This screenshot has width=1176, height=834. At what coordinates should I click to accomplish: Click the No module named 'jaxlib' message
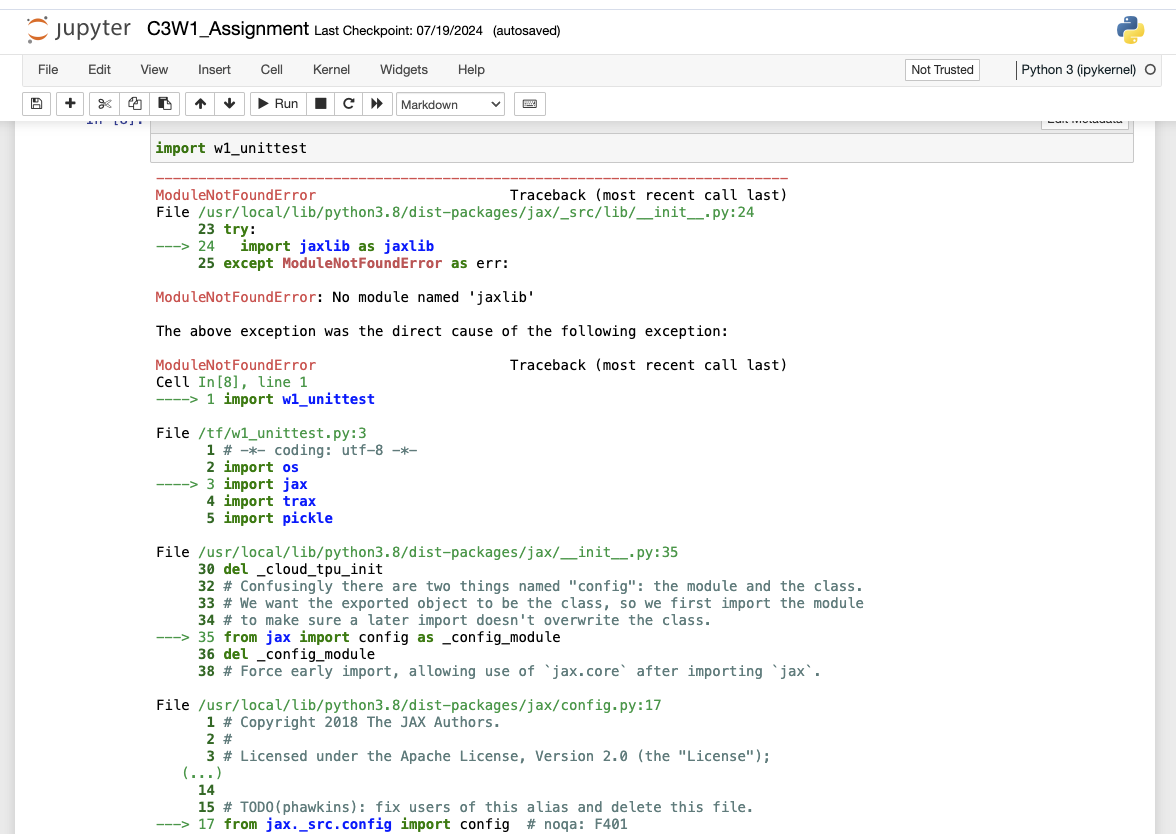(x=434, y=297)
